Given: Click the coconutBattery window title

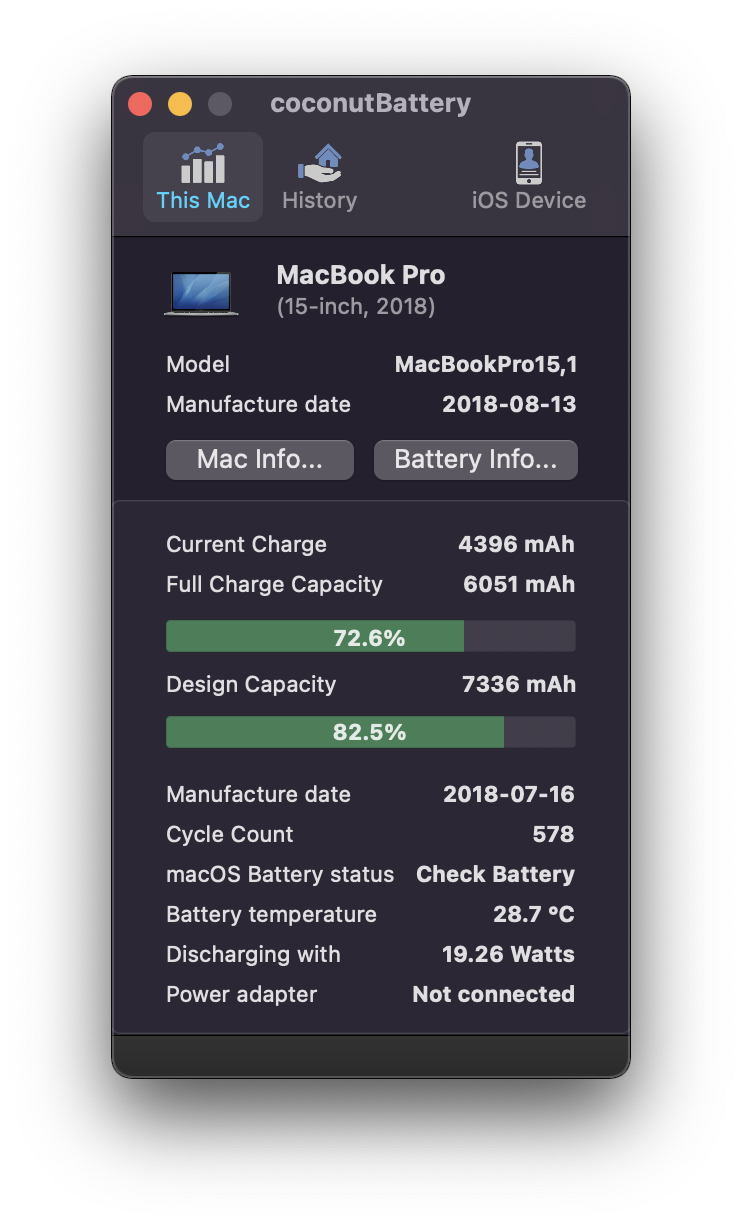Looking at the screenshot, I should [370, 104].
